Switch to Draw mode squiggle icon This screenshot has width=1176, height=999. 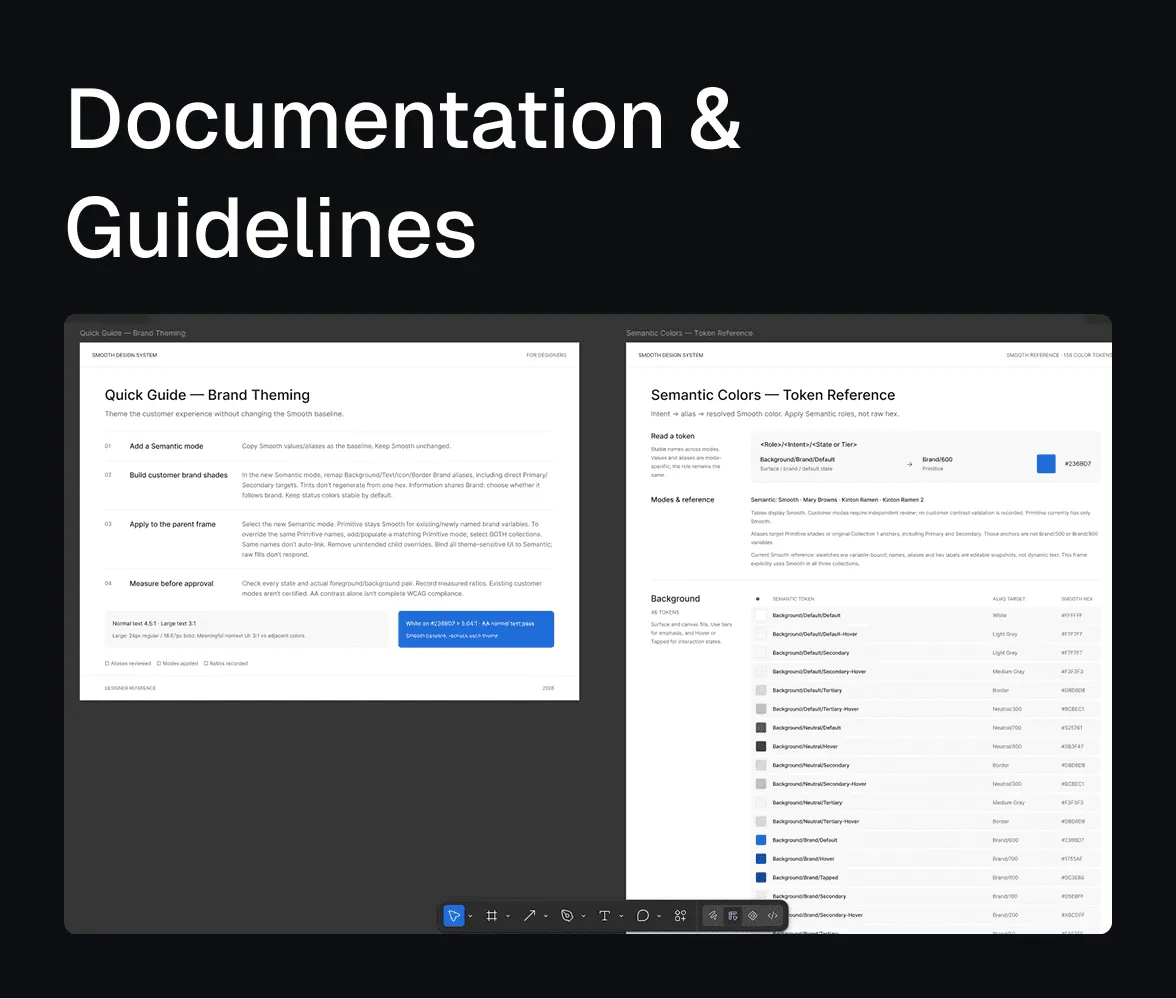pos(712,916)
